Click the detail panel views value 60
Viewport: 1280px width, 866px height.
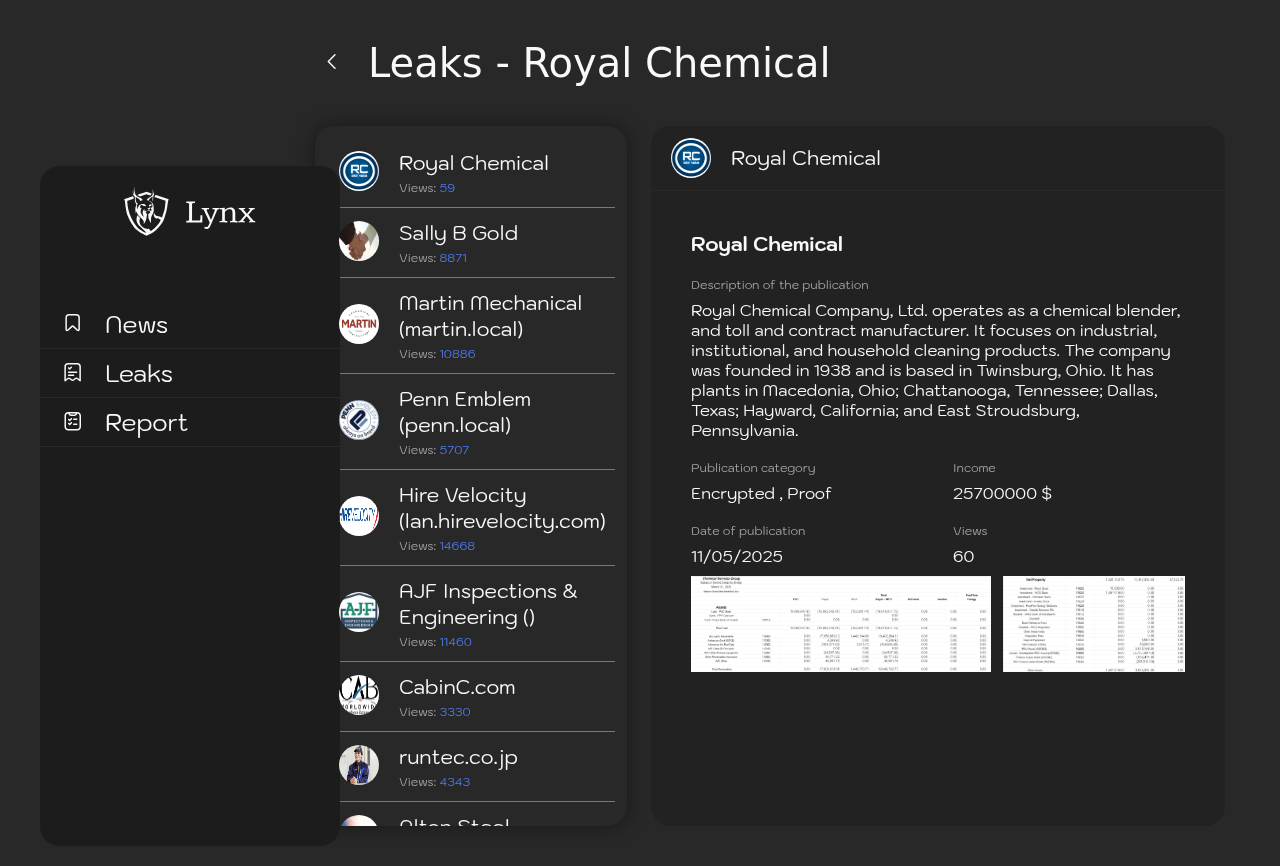[964, 556]
